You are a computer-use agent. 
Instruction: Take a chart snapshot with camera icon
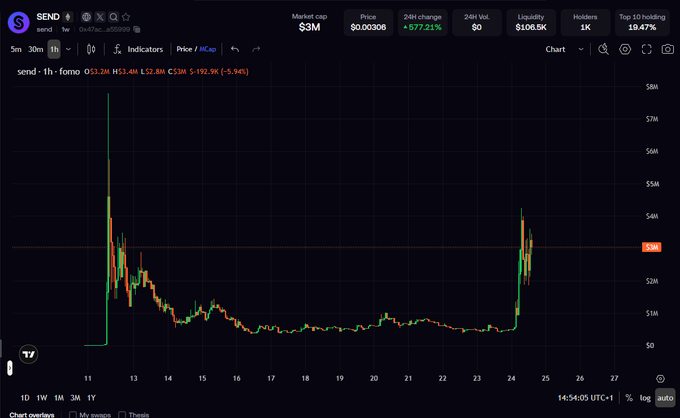point(668,49)
